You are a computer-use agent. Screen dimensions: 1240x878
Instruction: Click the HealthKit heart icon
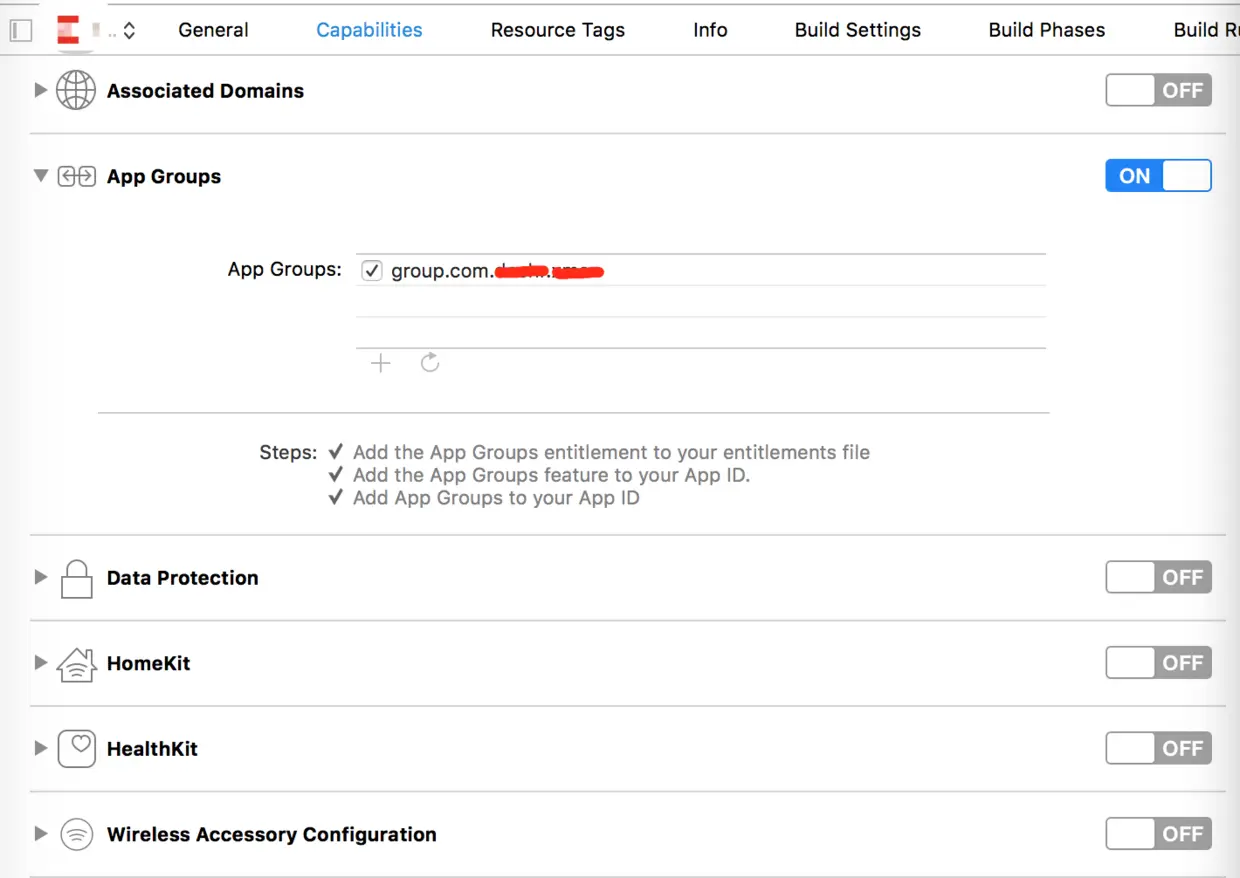(x=76, y=748)
